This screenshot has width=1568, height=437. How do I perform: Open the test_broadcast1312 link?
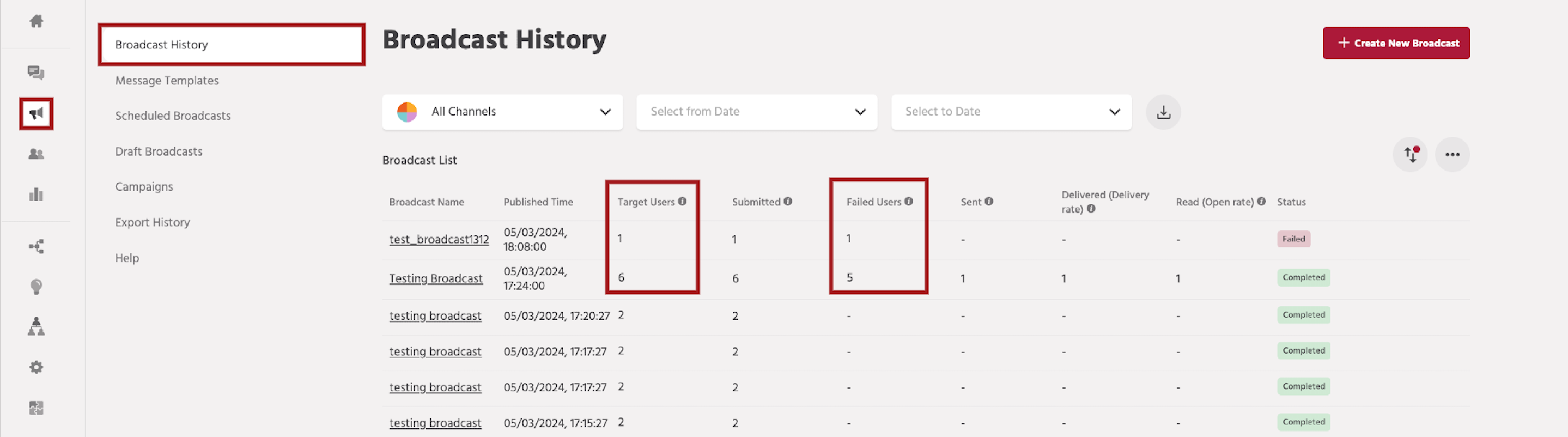point(438,239)
